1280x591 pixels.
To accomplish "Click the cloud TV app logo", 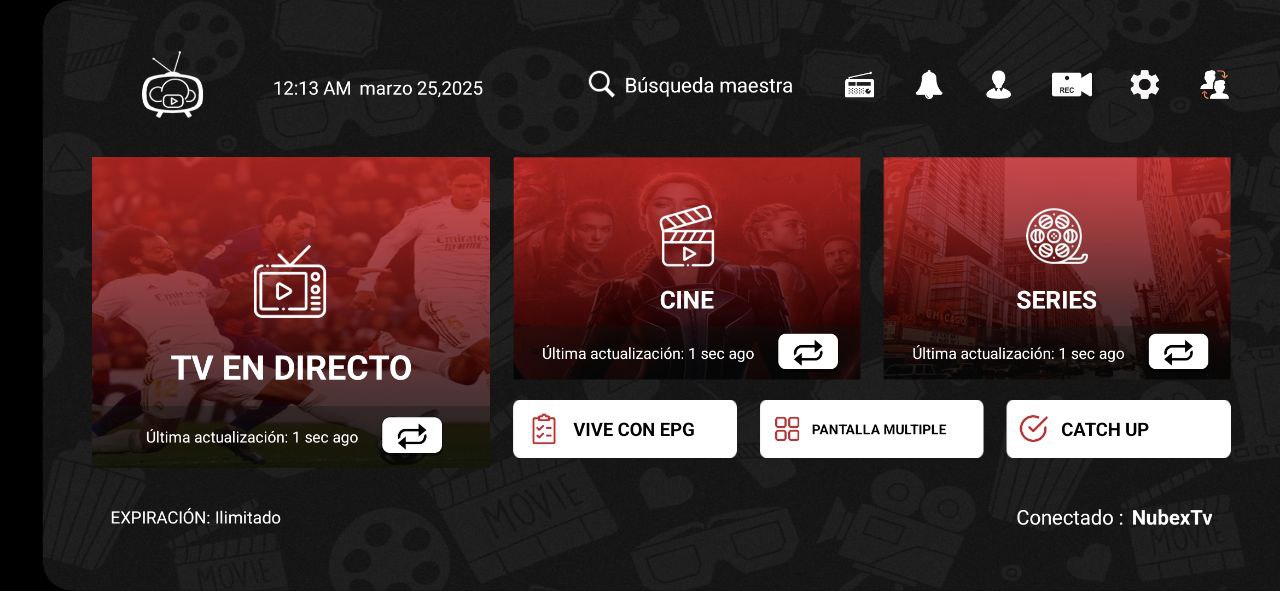I will point(172,86).
